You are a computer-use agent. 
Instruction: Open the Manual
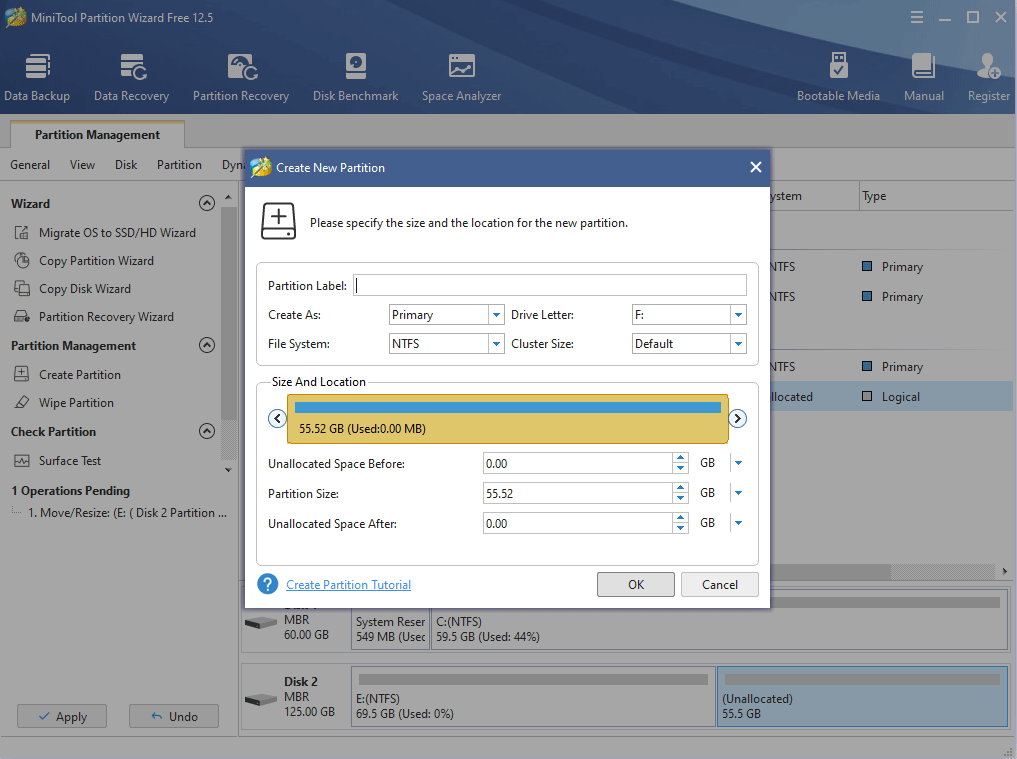pyautogui.click(x=924, y=78)
